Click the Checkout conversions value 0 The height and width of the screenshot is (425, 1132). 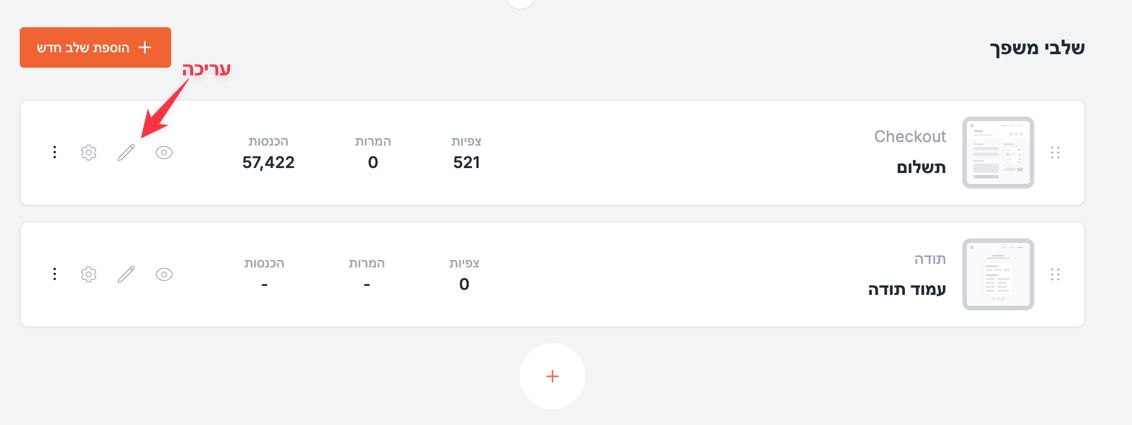[373, 162]
